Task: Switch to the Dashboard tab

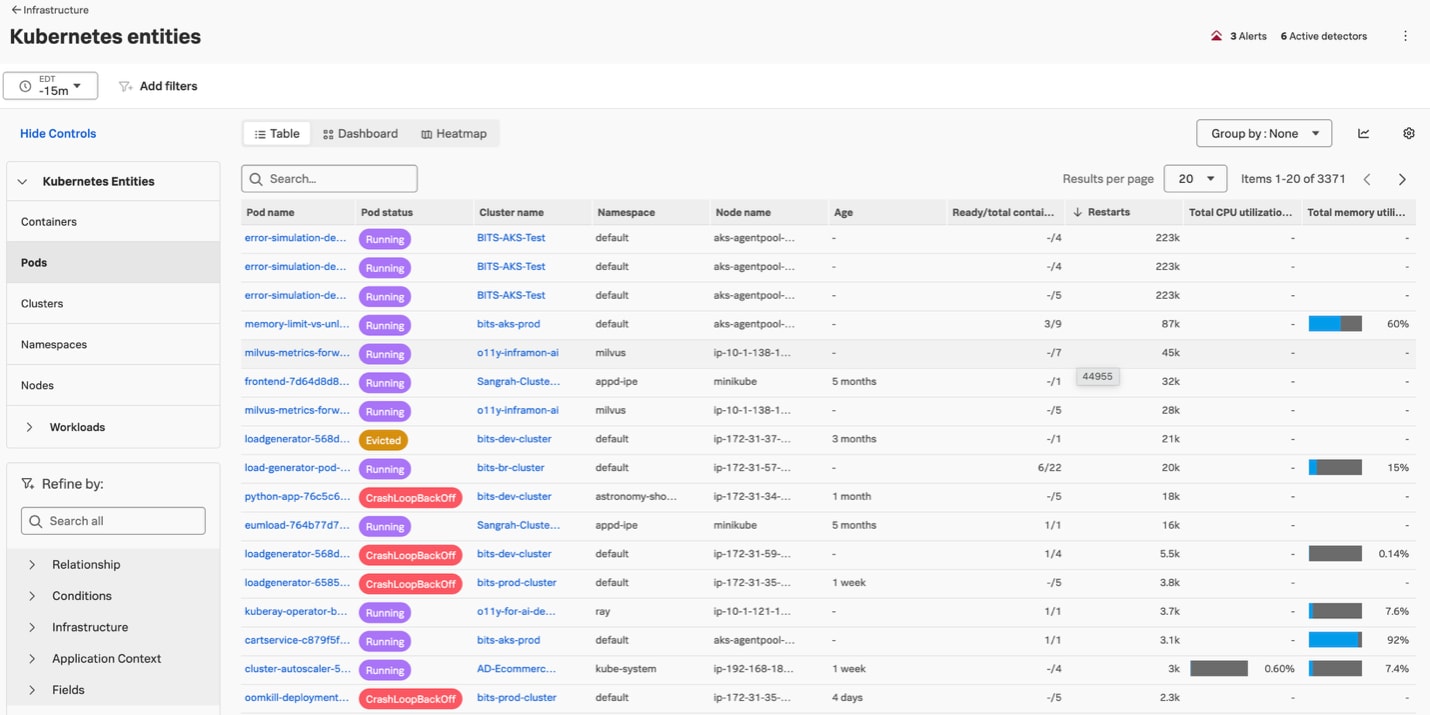Action: [360, 133]
